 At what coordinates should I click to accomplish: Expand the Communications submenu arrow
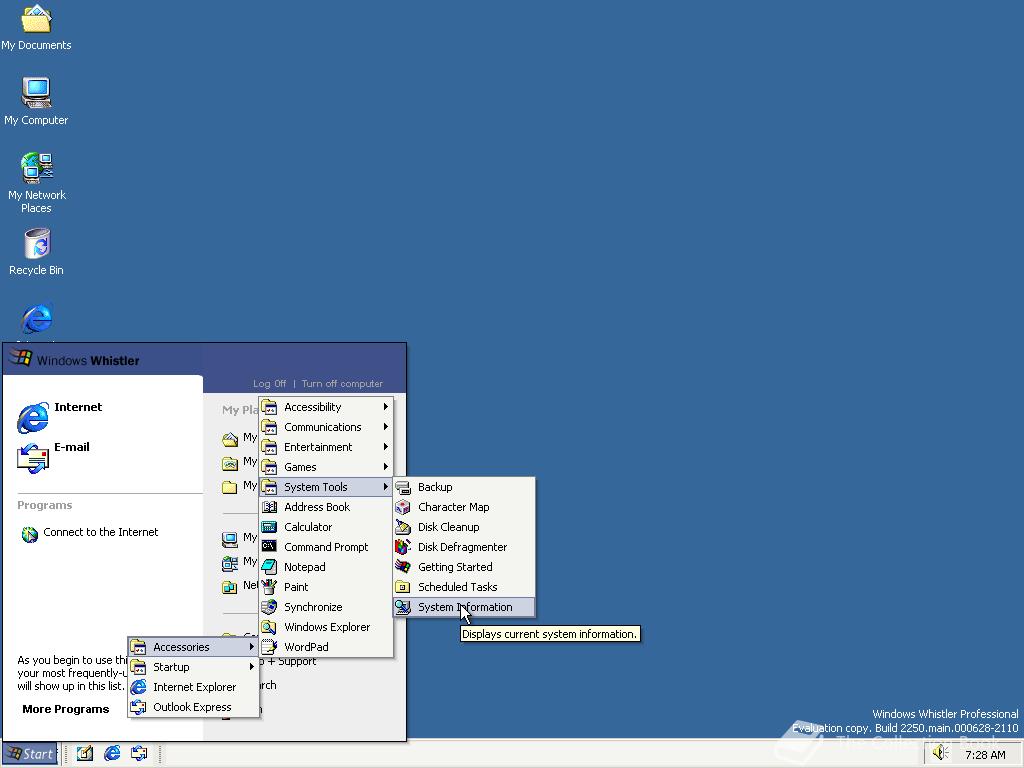pos(386,427)
